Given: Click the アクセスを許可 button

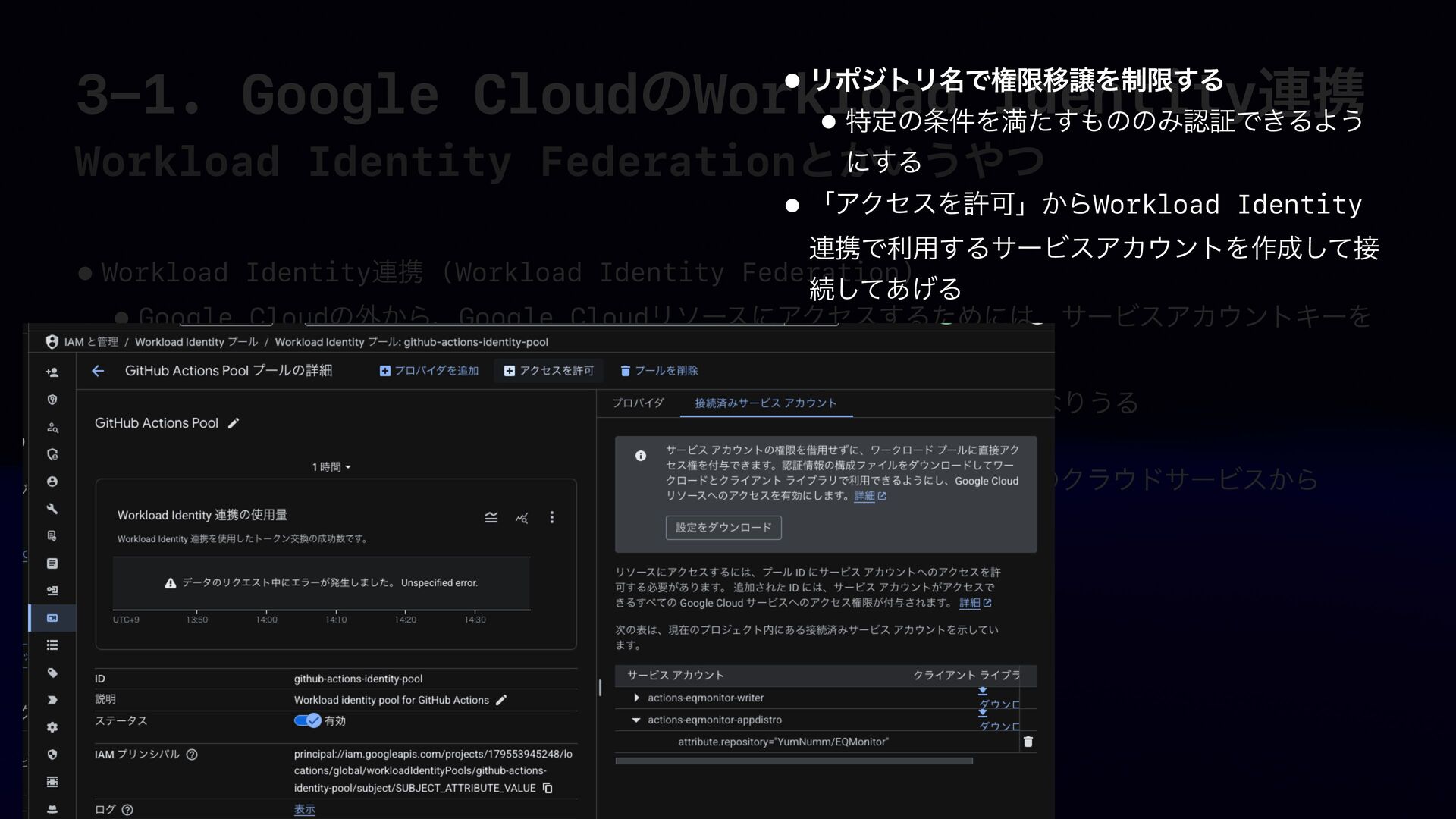Looking at the screenshot, I should (x=549, y=370).
